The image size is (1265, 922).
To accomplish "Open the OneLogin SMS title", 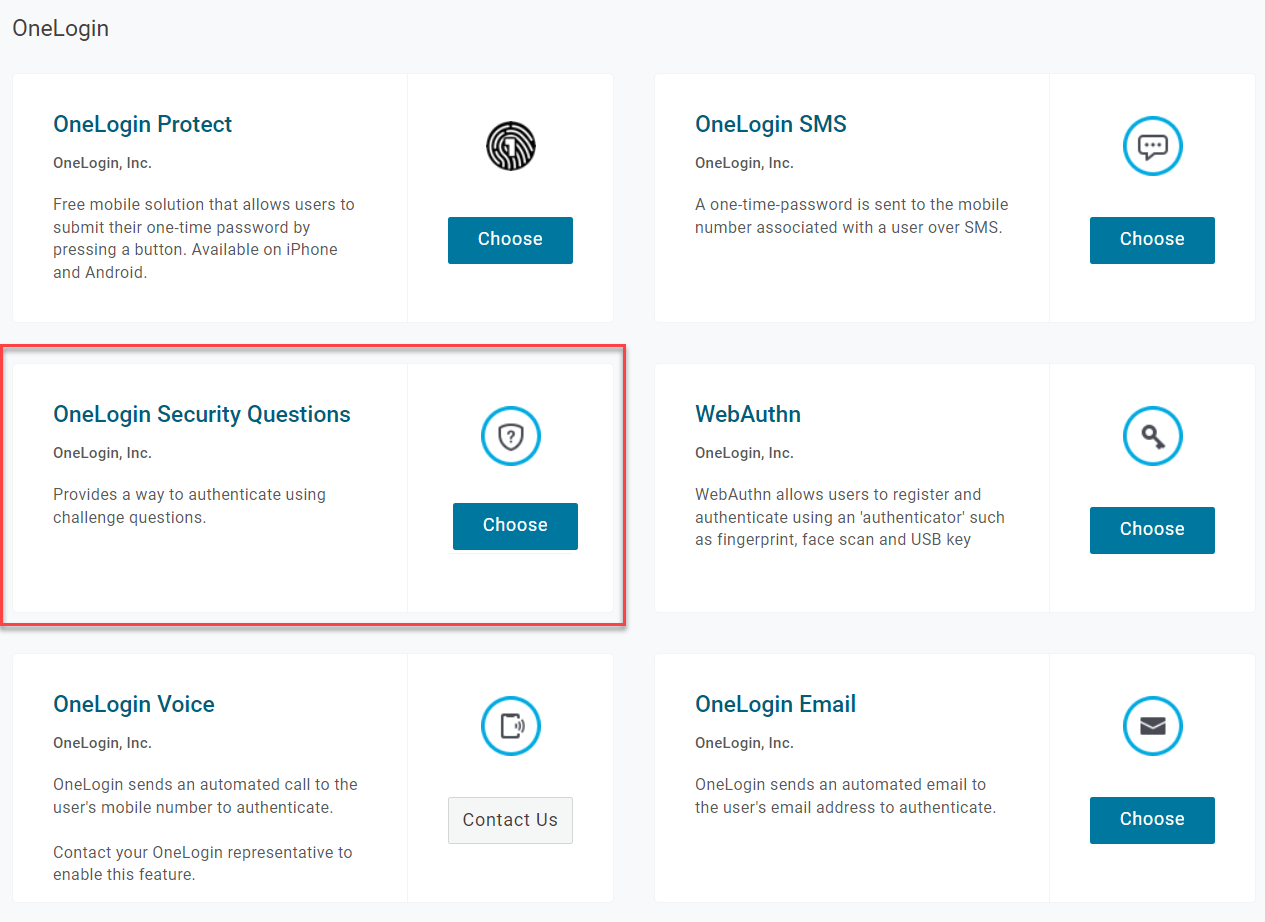I will click(771, 125).
